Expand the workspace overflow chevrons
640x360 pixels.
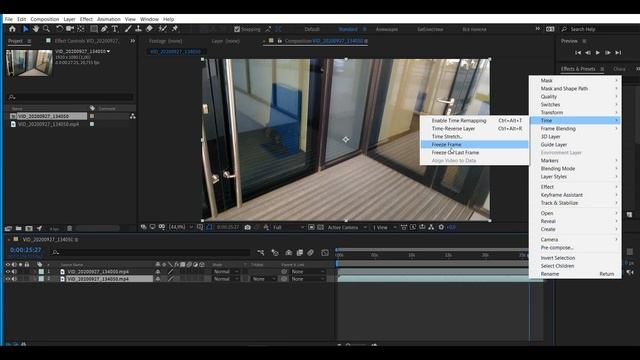538,29
